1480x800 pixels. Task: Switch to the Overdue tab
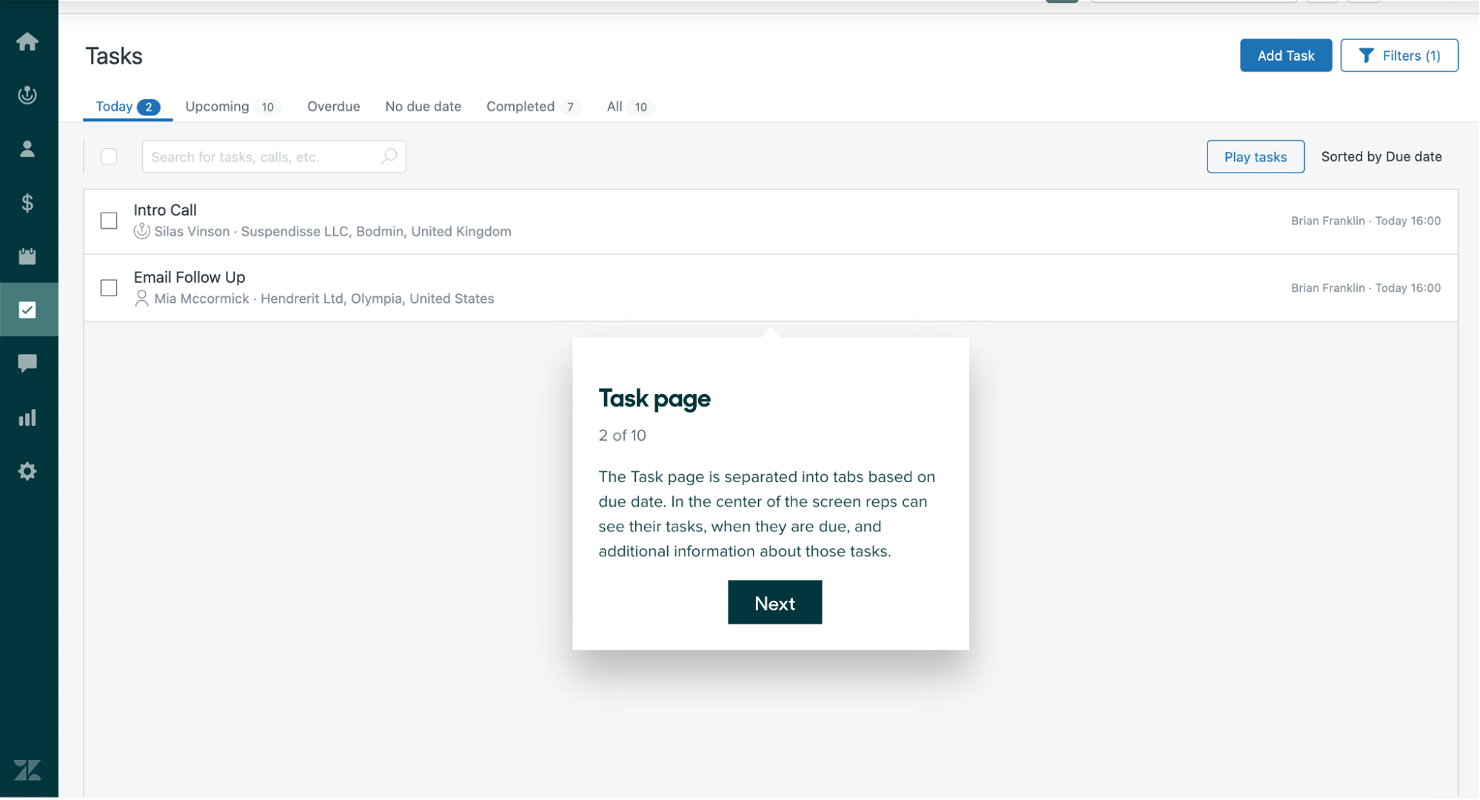pyautogui.click(x=333, y=106)
